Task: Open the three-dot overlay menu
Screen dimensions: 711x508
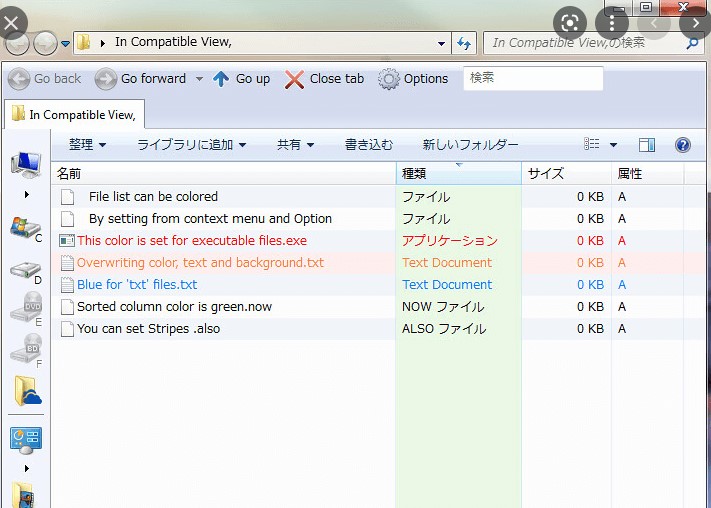Action: [x=612, y=23]
